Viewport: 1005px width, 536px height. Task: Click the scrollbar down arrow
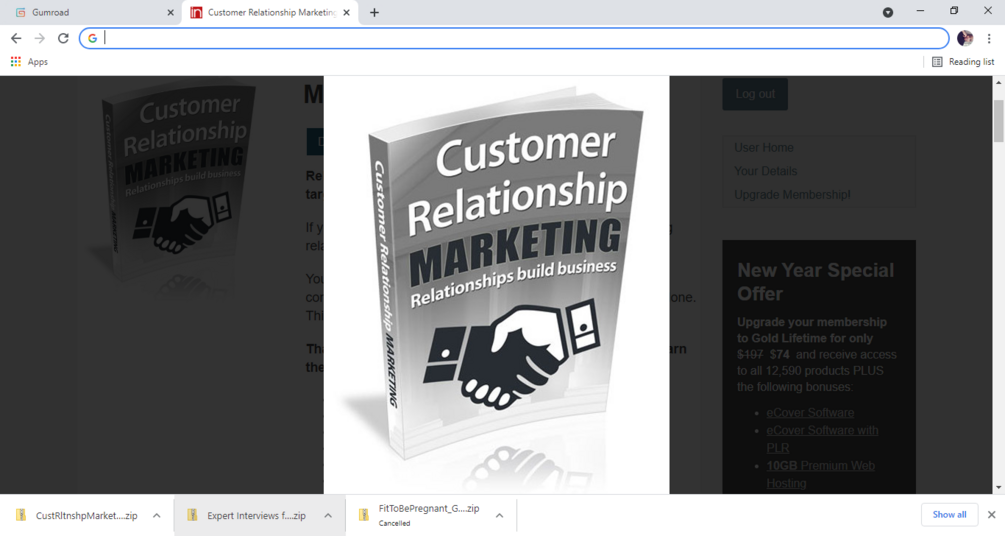999,488
